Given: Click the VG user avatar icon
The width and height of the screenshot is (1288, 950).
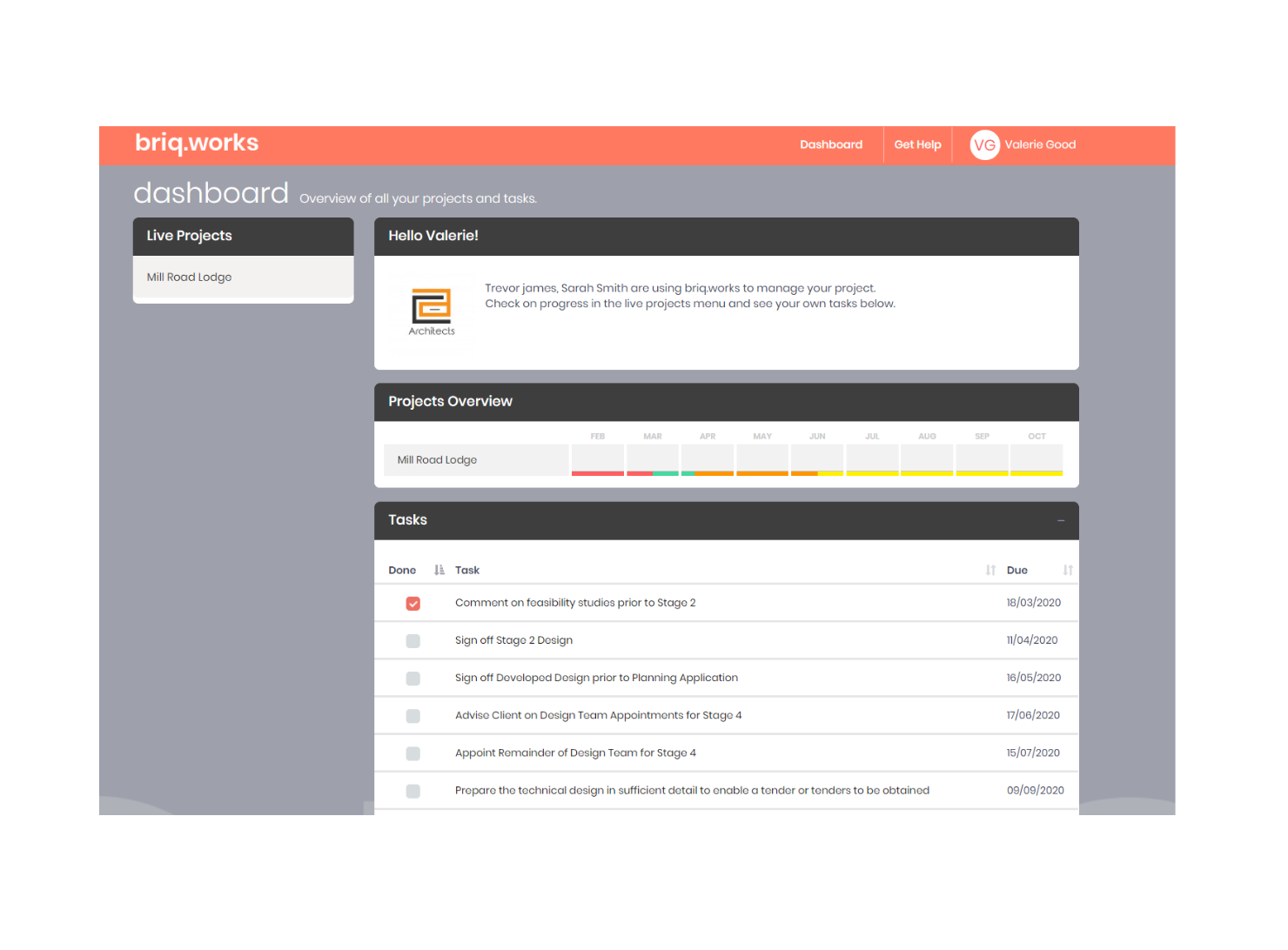Looking at the screenshot, I should tap(984, 145).
